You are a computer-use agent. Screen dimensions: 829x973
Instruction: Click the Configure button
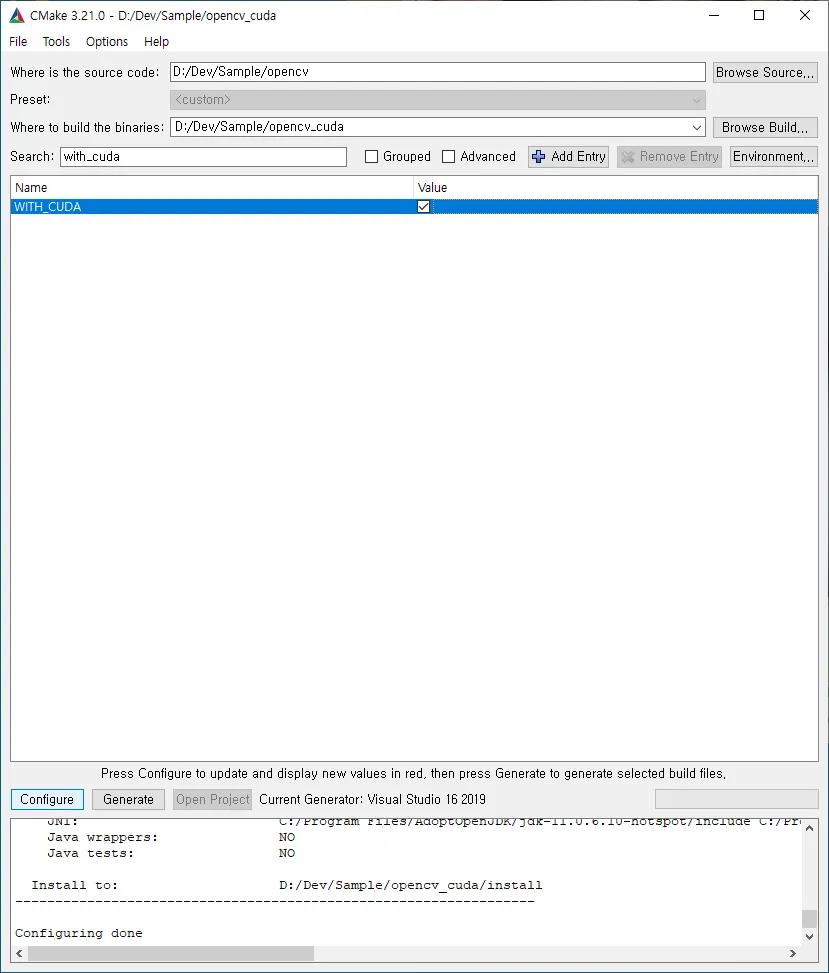point(47,799)
